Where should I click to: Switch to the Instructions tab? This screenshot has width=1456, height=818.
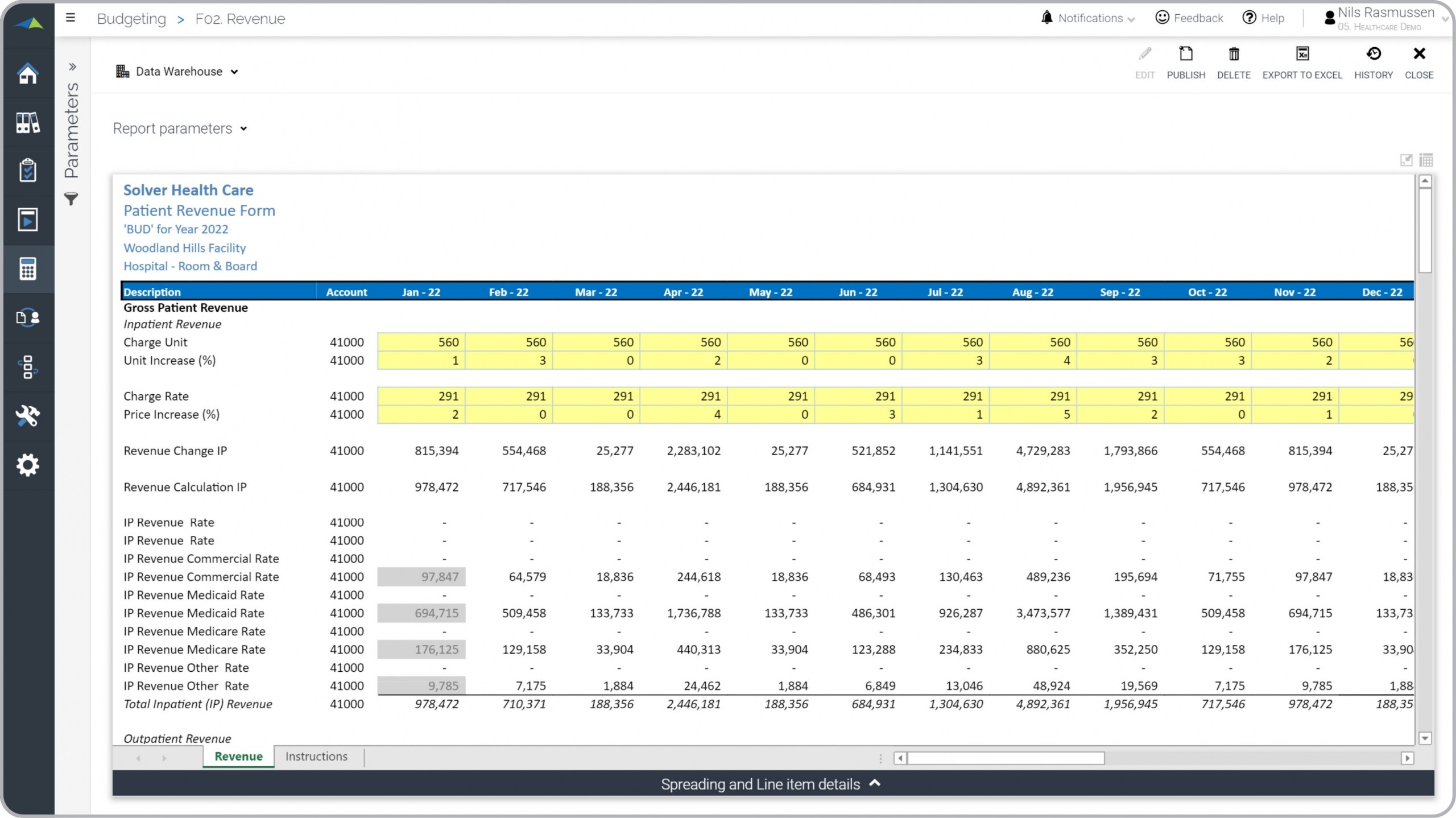tap(316, 756)
